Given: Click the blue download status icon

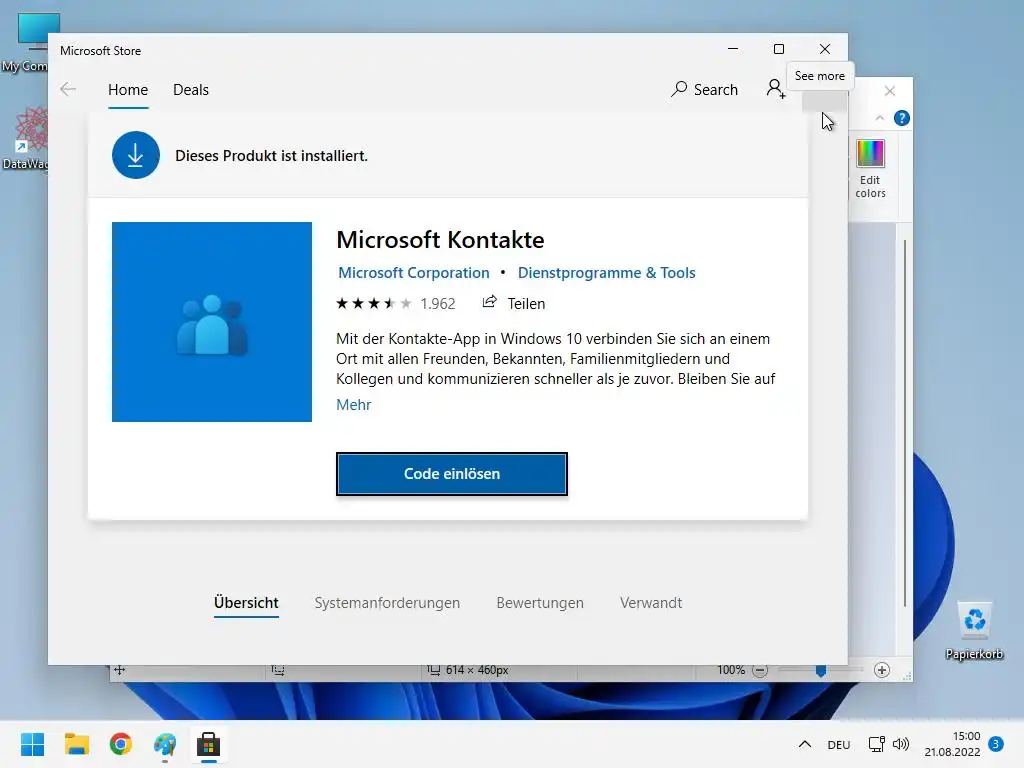Looking at the screenshot, I should coord(136,155).
